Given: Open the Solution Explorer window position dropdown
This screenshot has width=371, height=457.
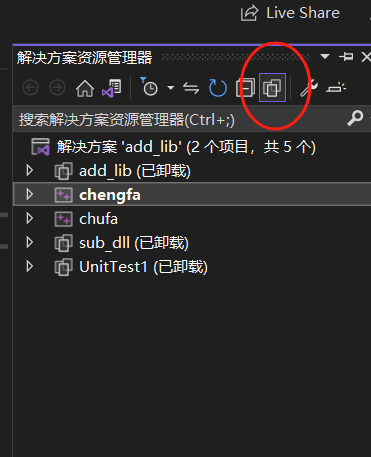Looking at the screenshot, I should pos(325,57).
